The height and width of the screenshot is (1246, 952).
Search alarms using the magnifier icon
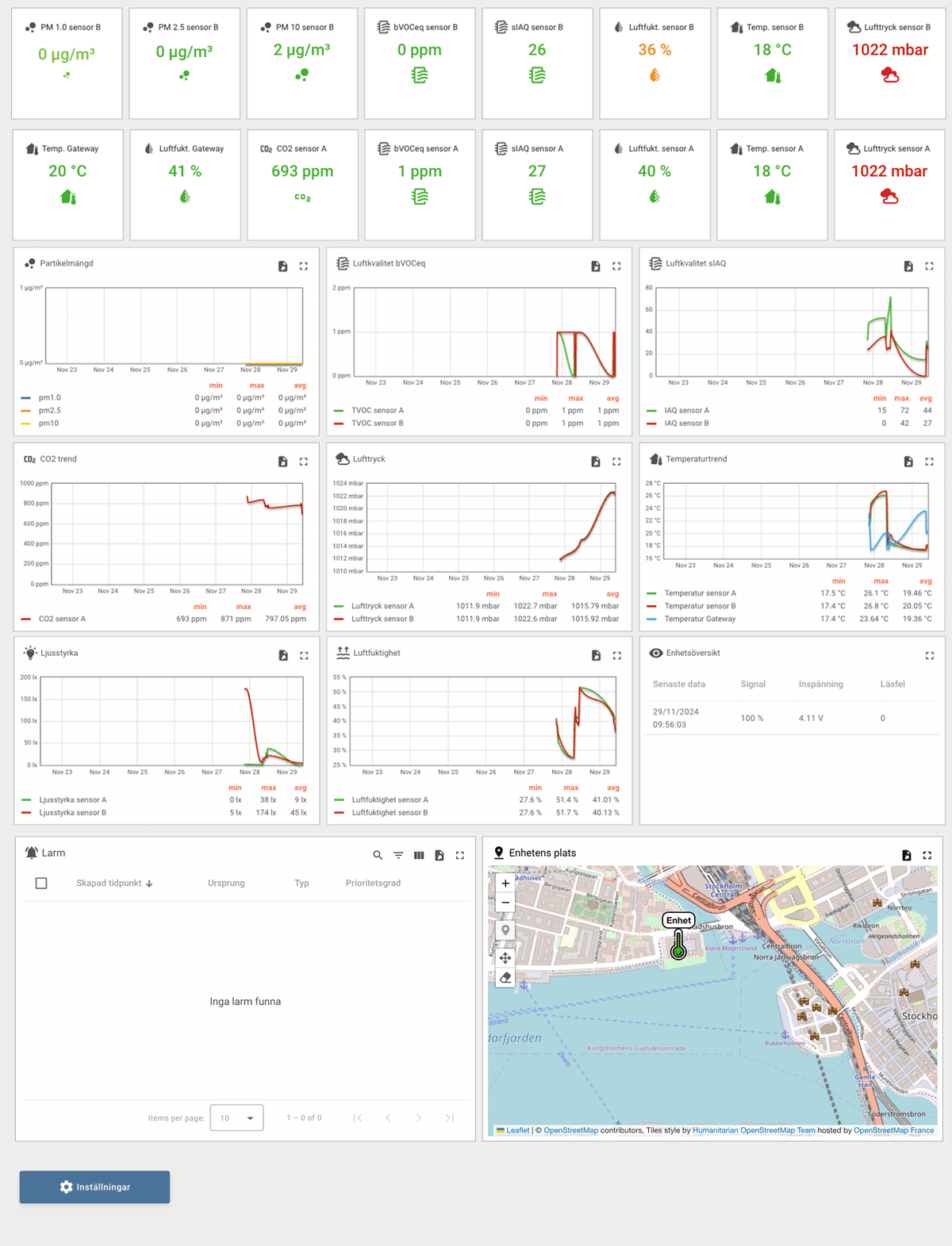378,855
